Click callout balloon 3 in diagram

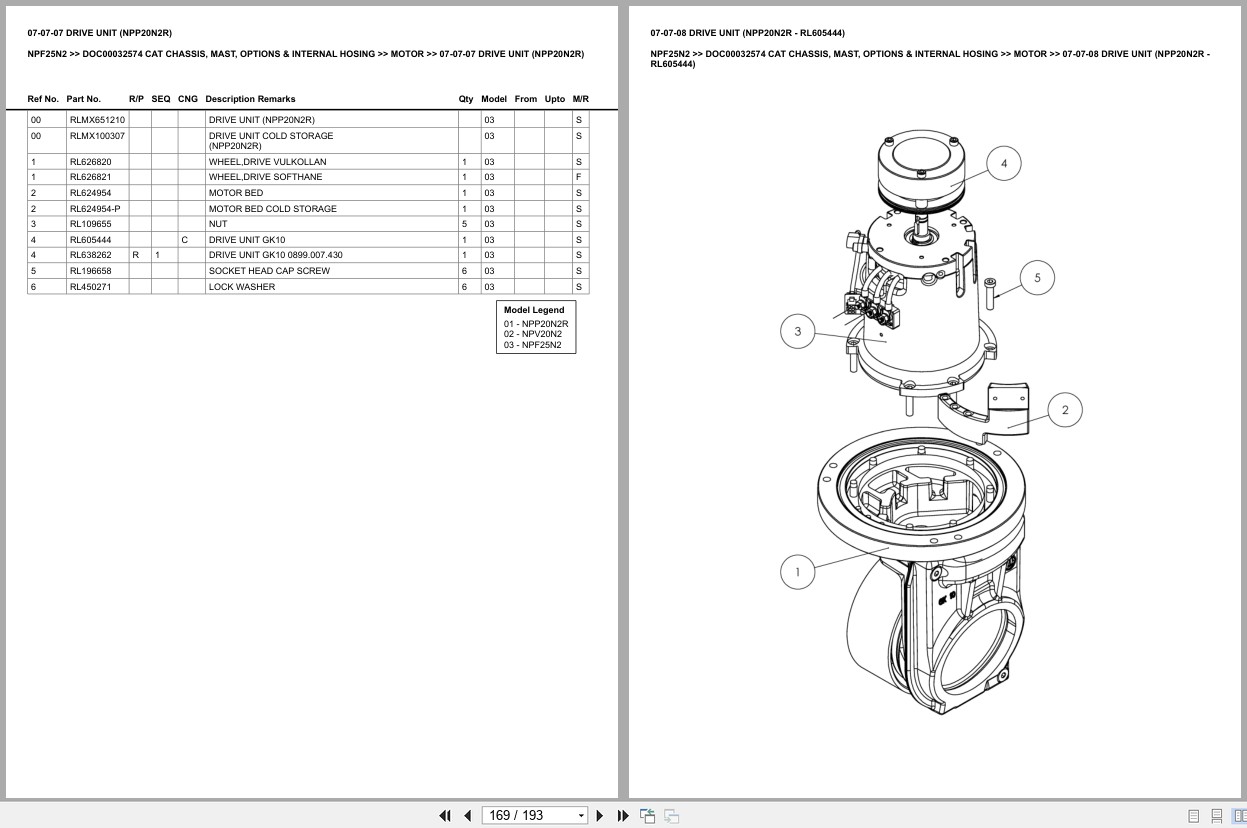(x=797, y=332)
